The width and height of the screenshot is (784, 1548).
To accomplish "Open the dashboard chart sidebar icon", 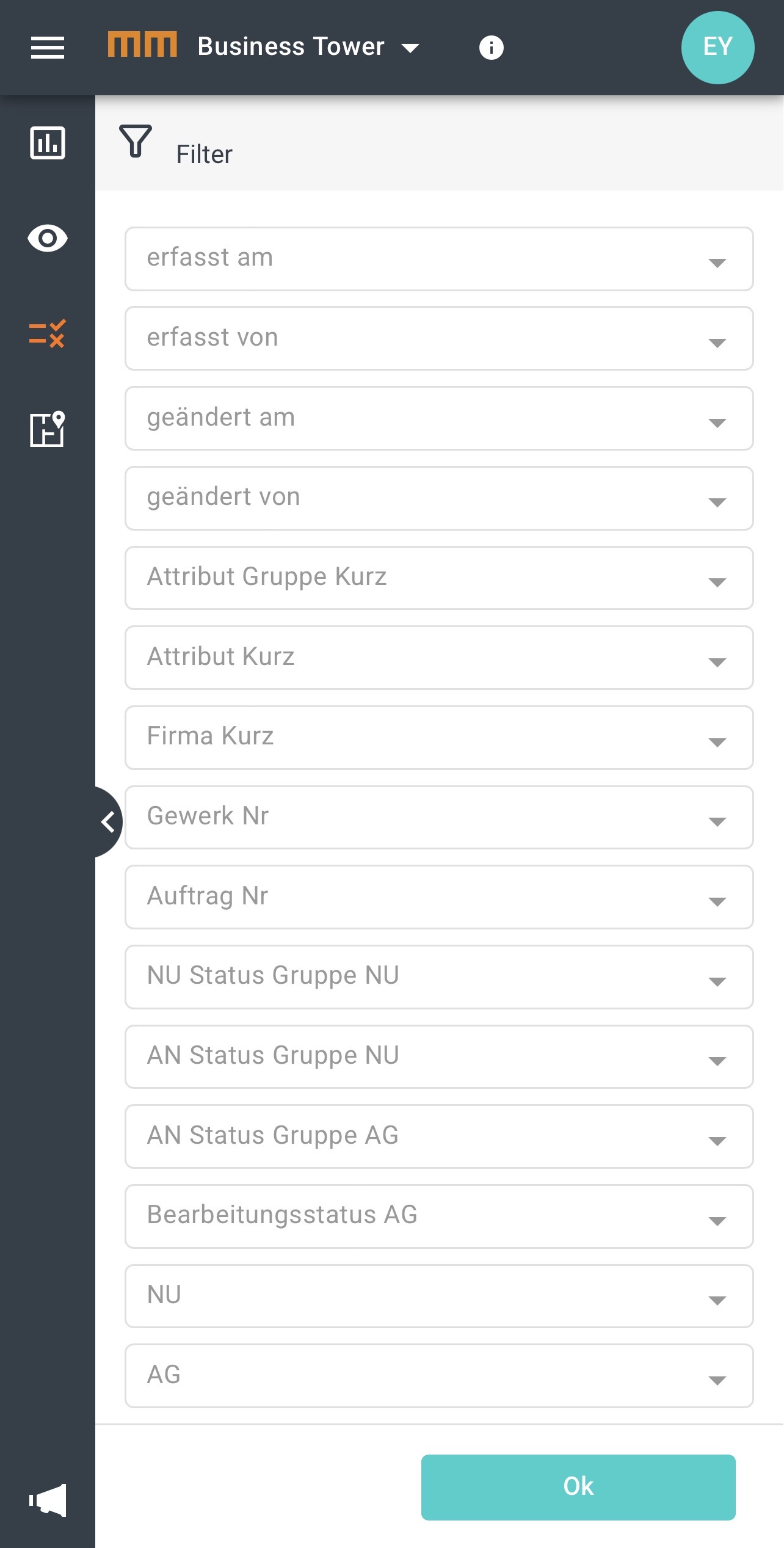I will (48, 143).
